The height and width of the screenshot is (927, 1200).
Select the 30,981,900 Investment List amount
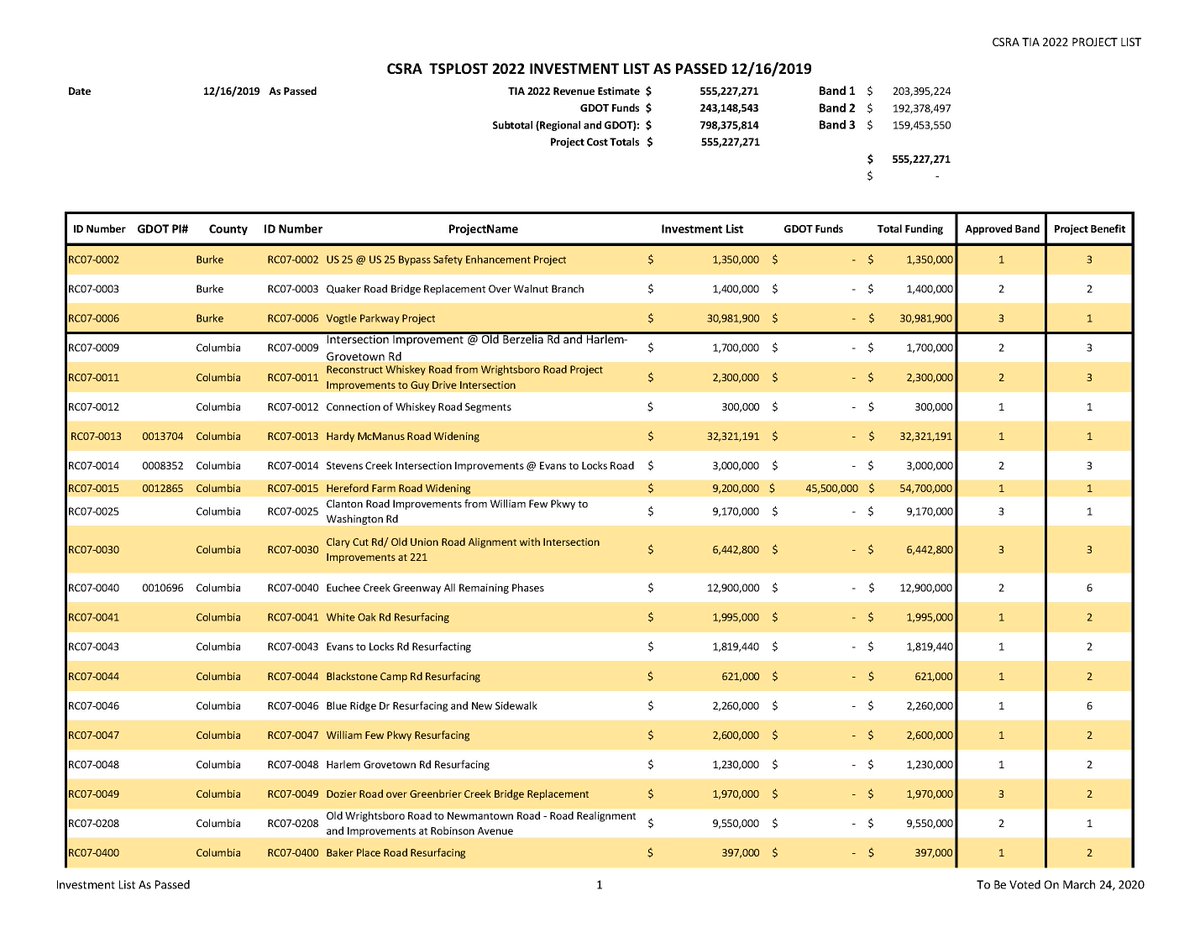coord(731,318)
